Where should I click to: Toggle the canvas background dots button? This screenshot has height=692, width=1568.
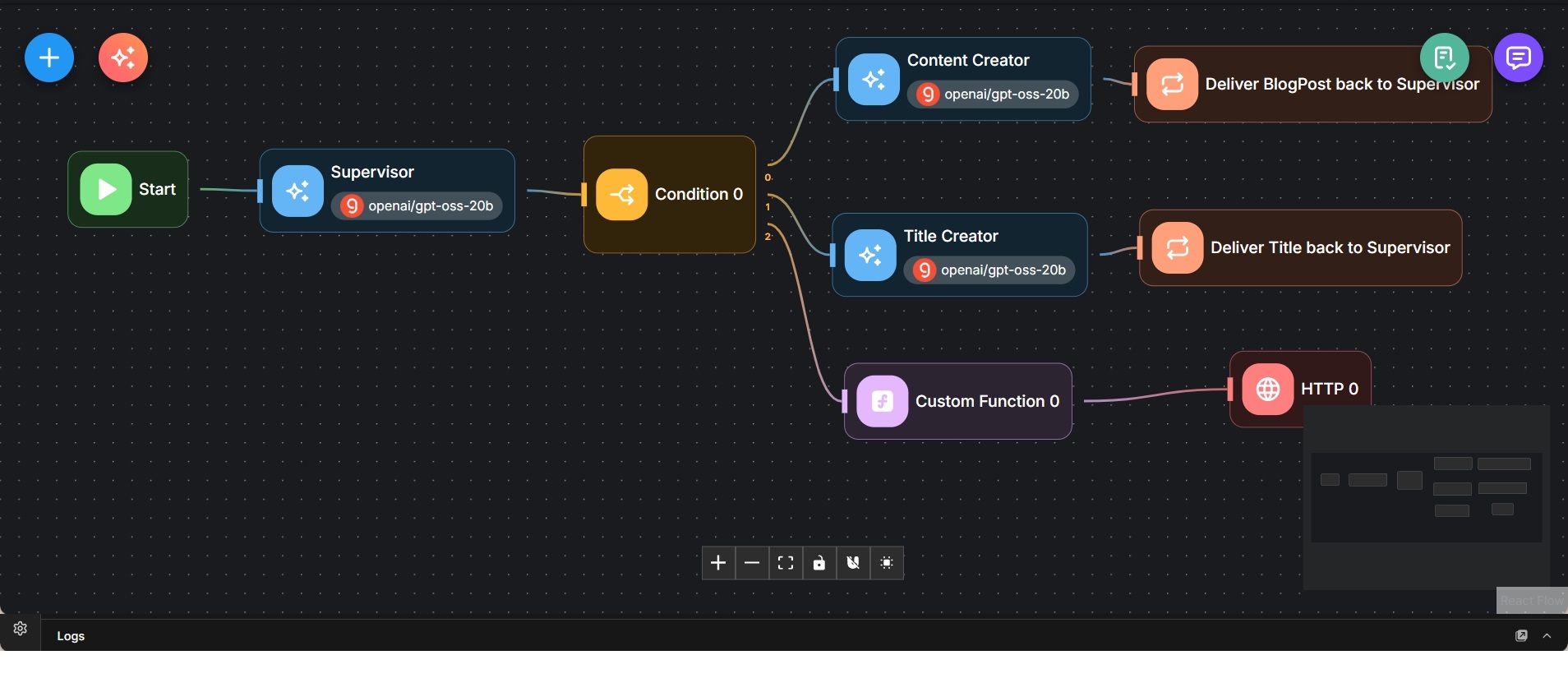click(887, 563)
